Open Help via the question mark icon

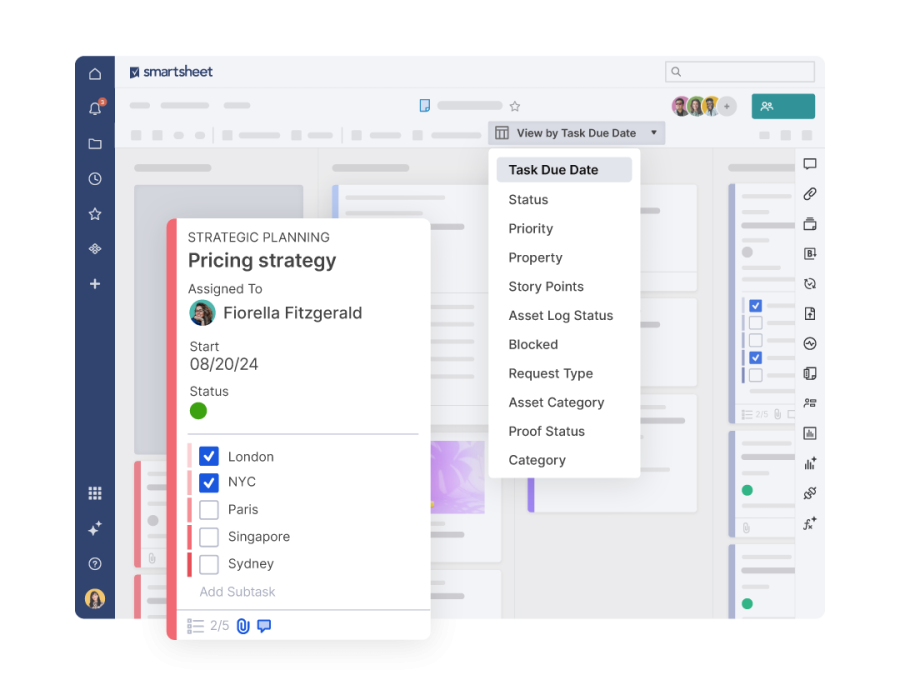pyautogui.click(x=94, y=563)
